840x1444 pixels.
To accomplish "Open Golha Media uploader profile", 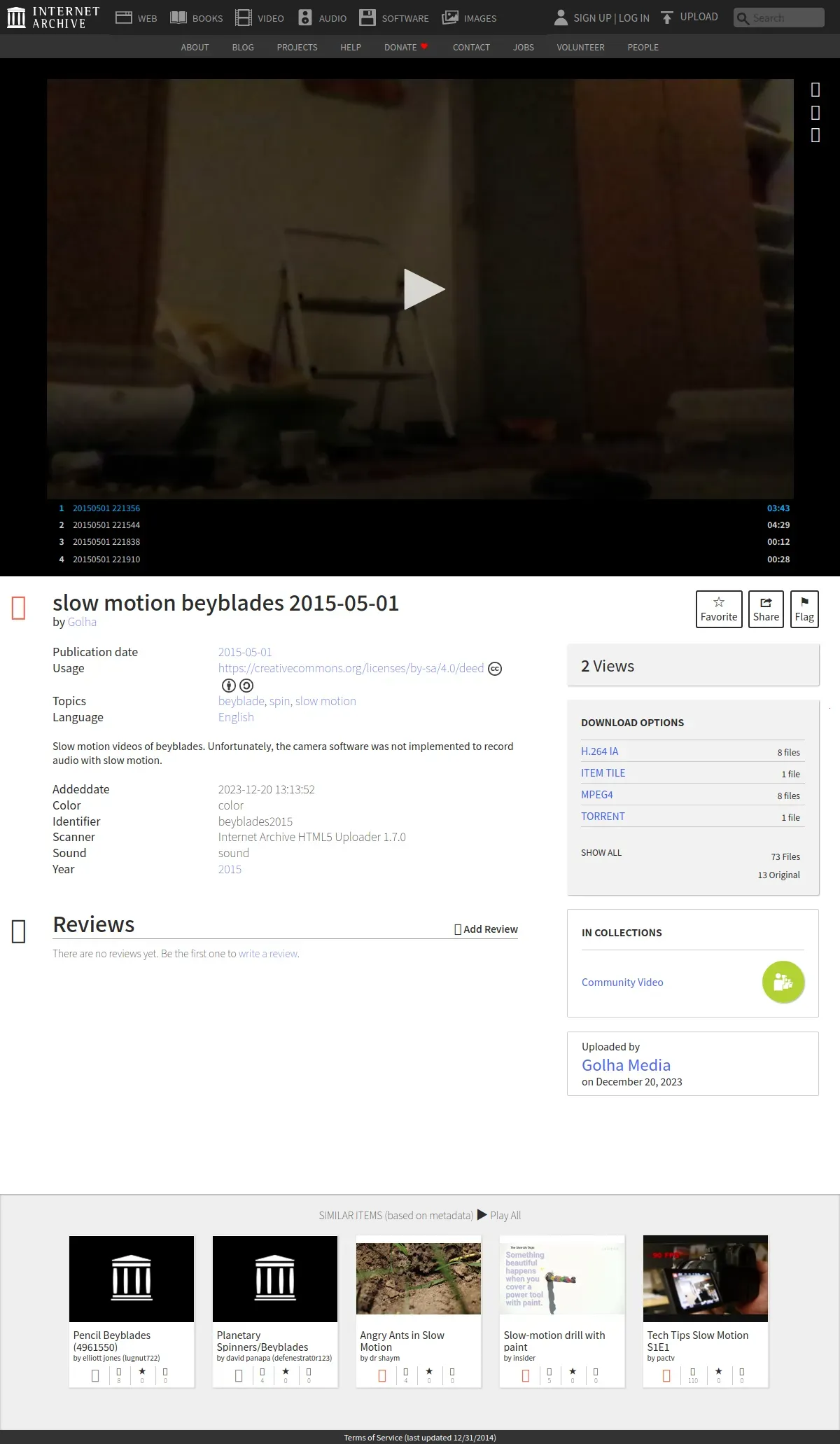I will tap(626, 1065).
